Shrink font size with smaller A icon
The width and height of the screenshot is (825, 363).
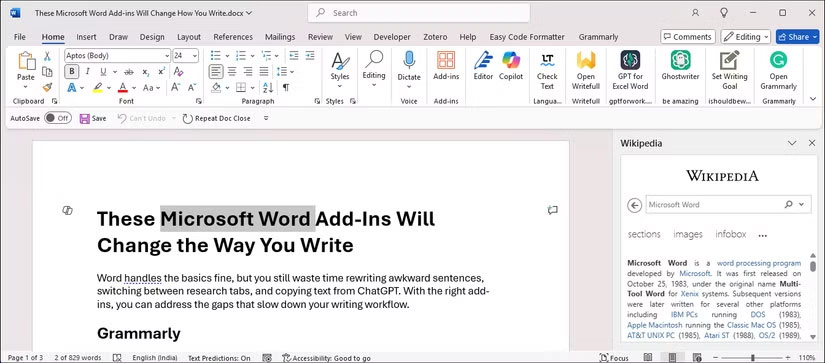point(191,87)
